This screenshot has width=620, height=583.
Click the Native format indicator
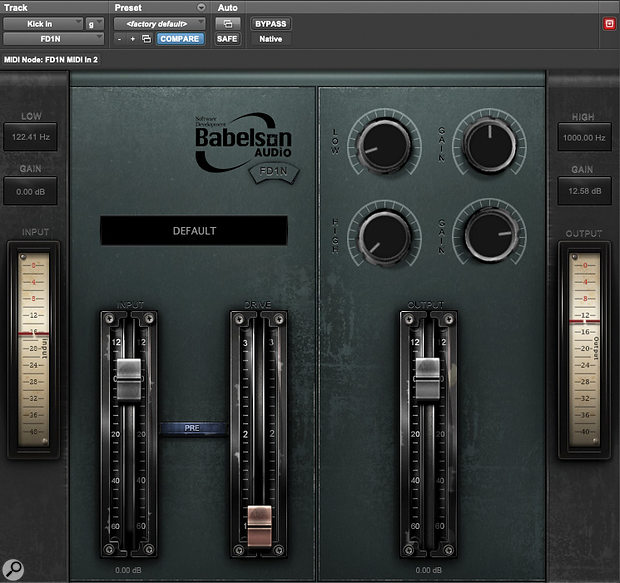click(271, 39)
